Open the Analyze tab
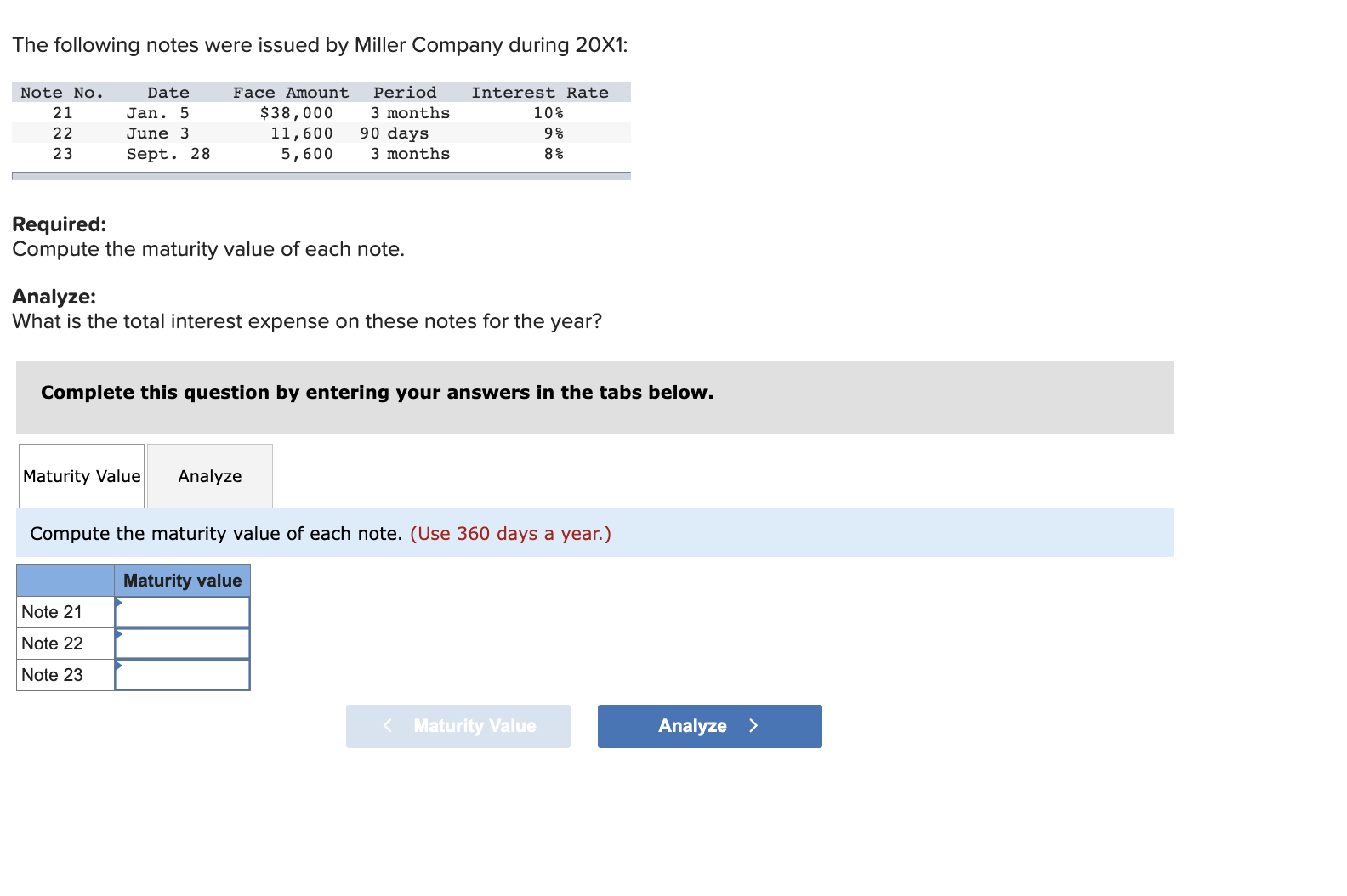Viewport: 1347px width, 896px height. (210, 476)
